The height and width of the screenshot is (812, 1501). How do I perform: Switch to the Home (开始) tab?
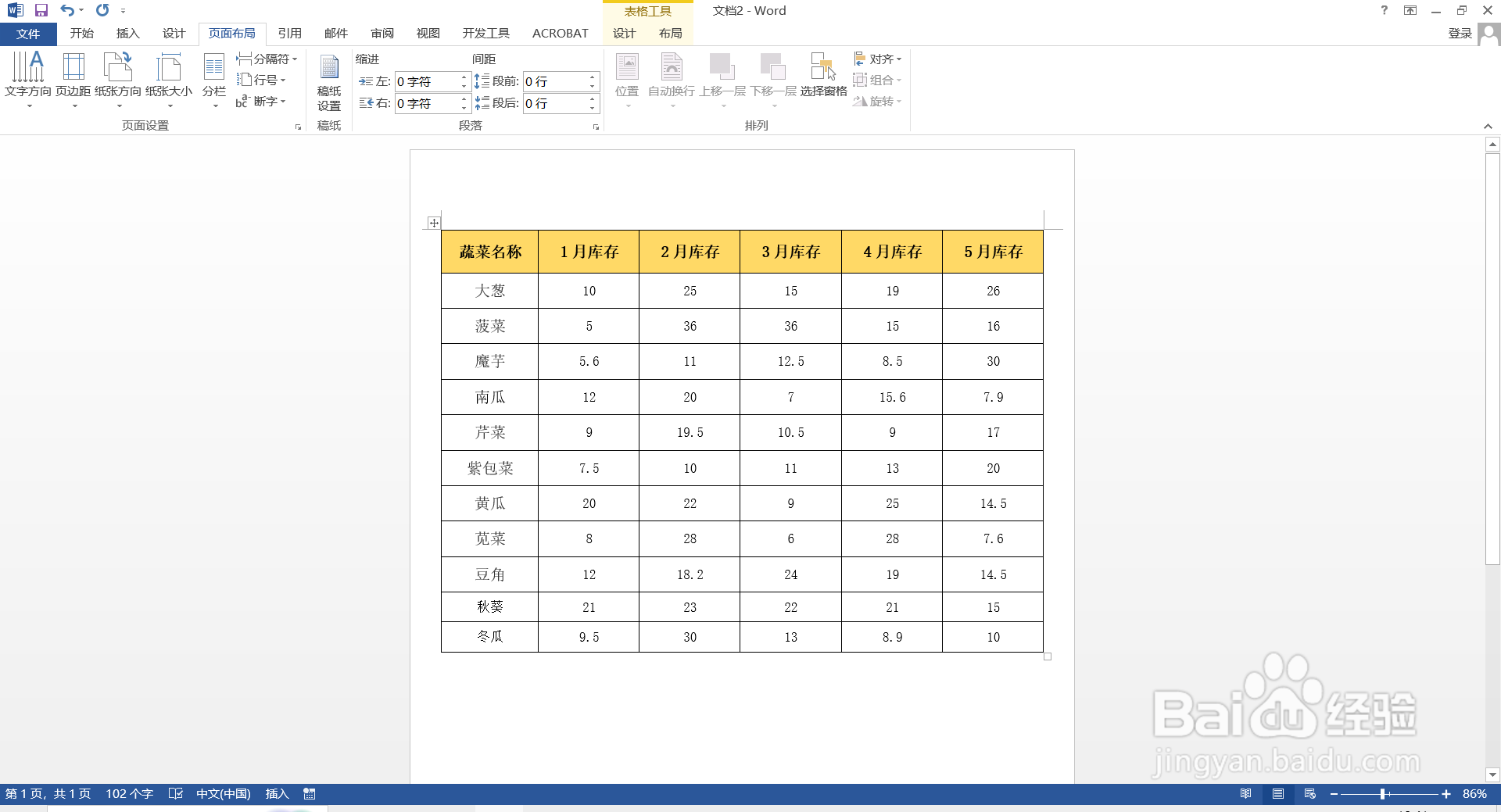pyautogui.click(x=81, y=34)
